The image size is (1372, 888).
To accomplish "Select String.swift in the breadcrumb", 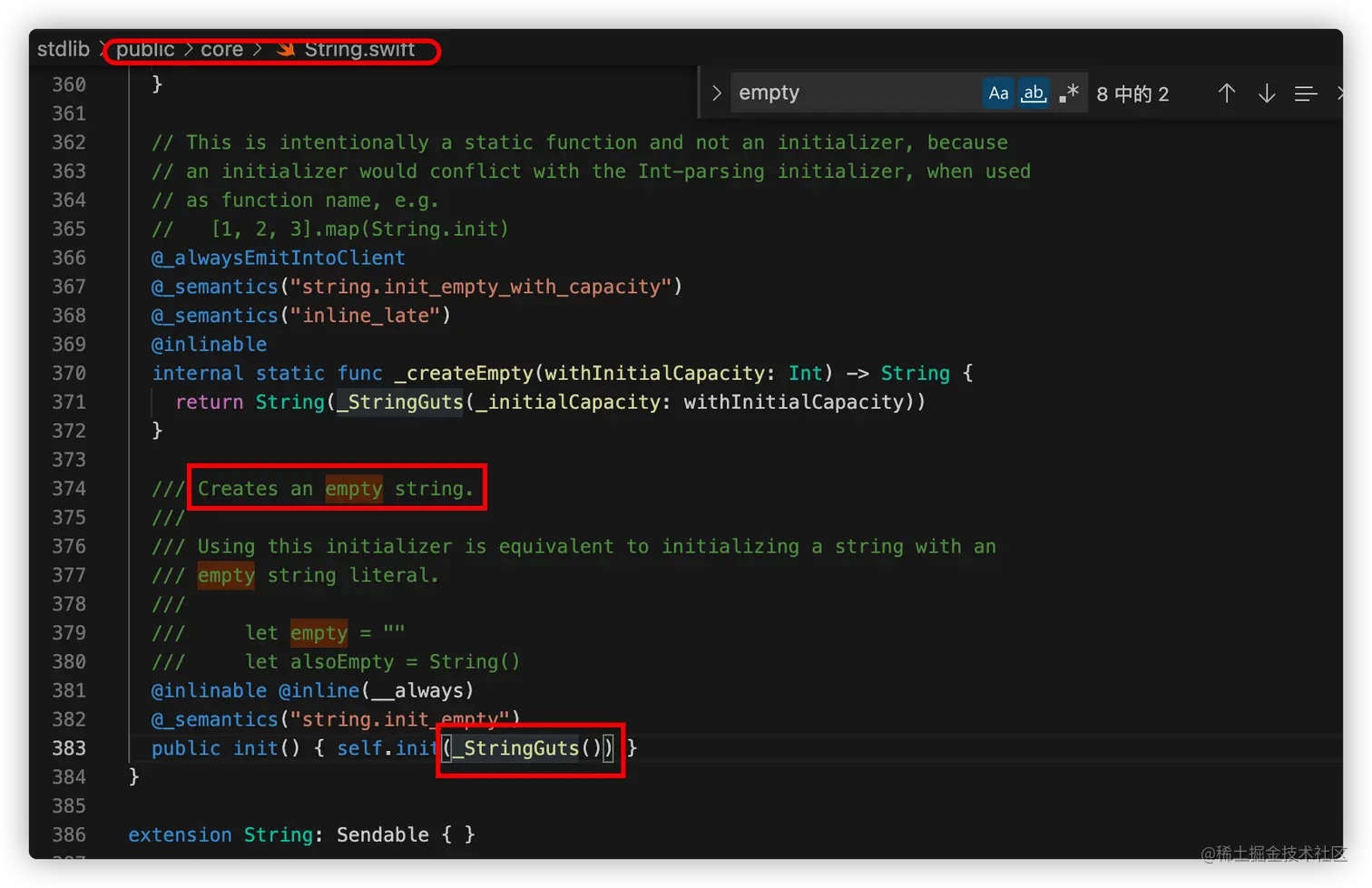I will (x=359, y=49).
